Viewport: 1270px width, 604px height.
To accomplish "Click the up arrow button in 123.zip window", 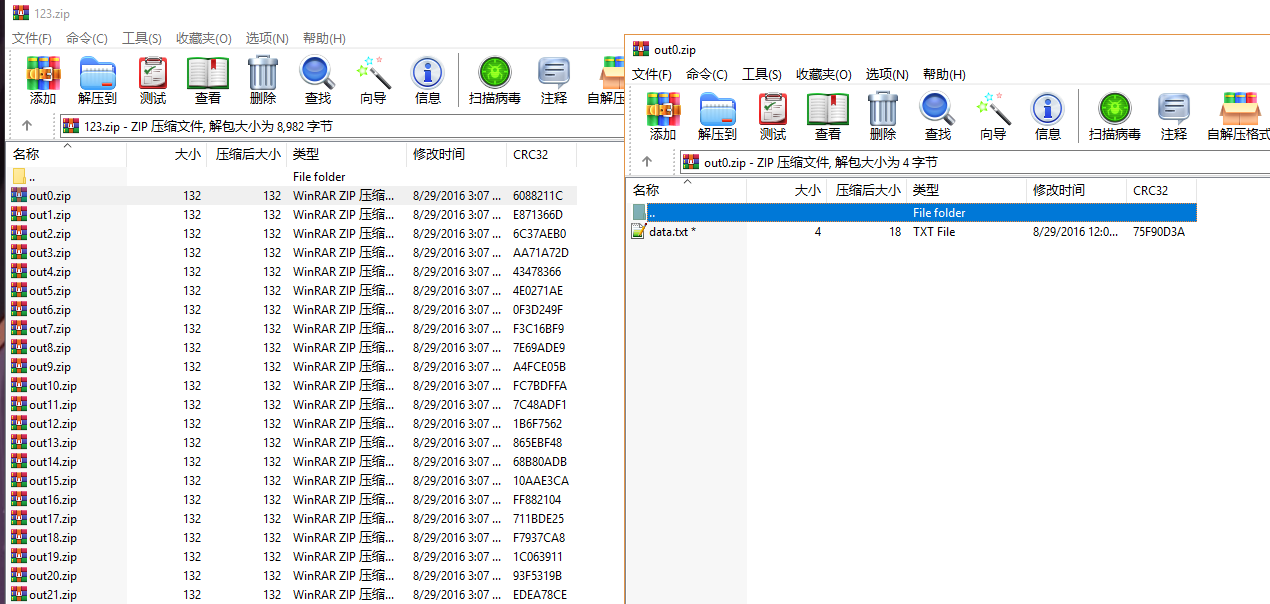I will click(27, 126).
